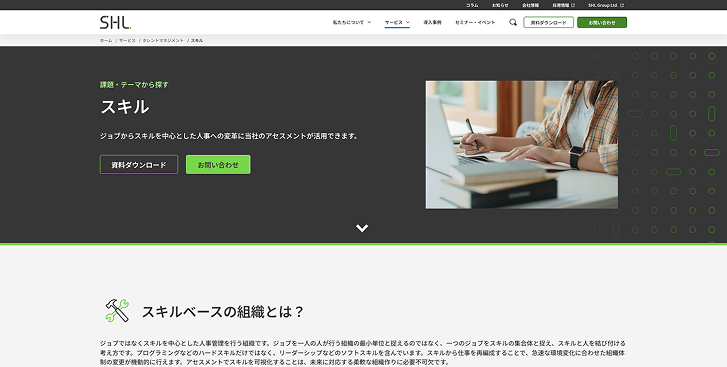Open 採用情報 external link in top bar
Image resolution: width=727 pixels, height=367 pixels.
pyautogui.click(x=563, y=5)
